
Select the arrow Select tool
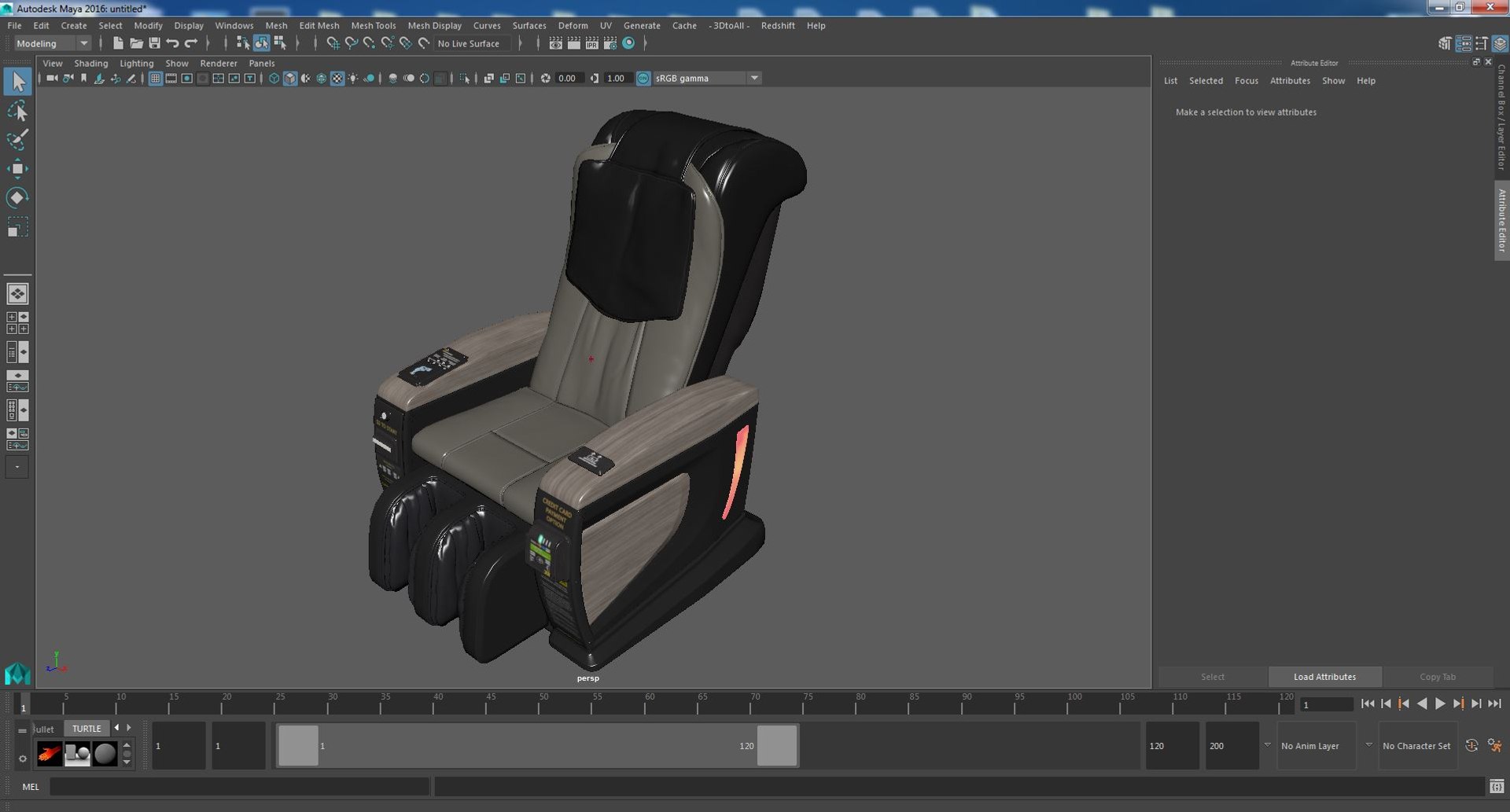tap(17, 81)
